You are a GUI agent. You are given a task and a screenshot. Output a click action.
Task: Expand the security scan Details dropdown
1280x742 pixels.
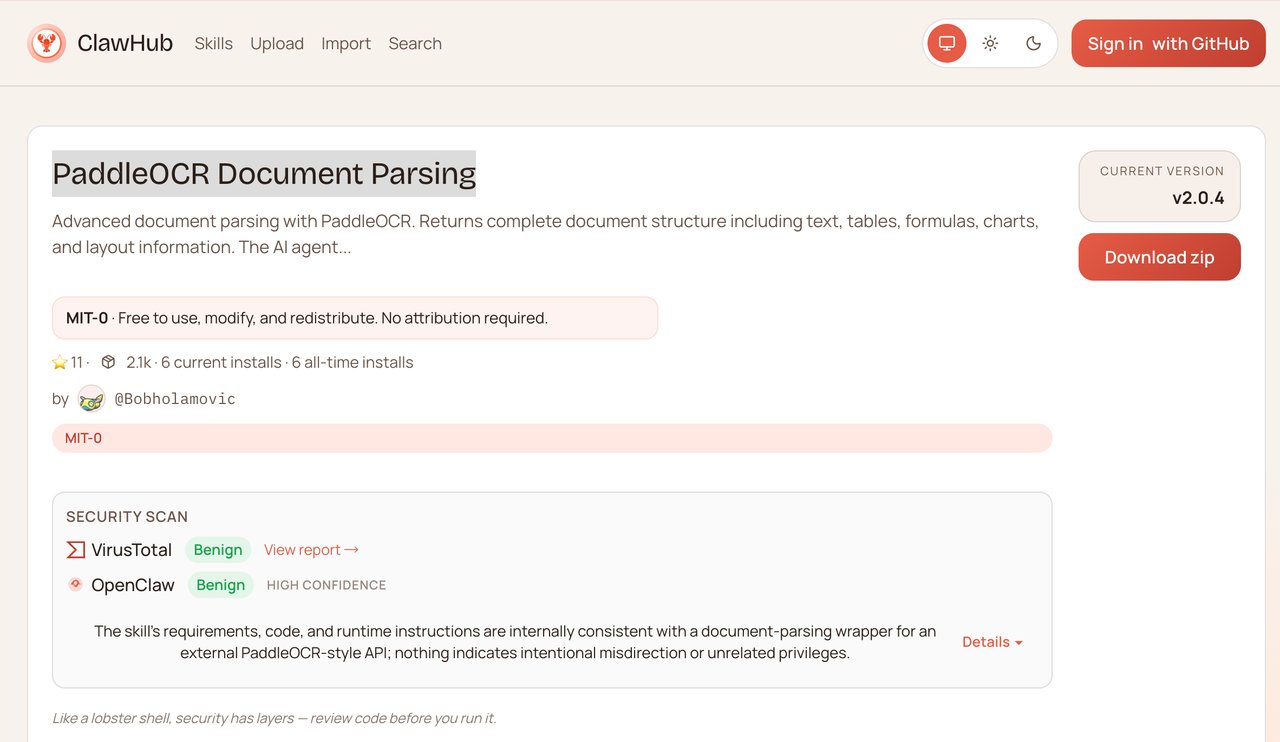(992, 642)
